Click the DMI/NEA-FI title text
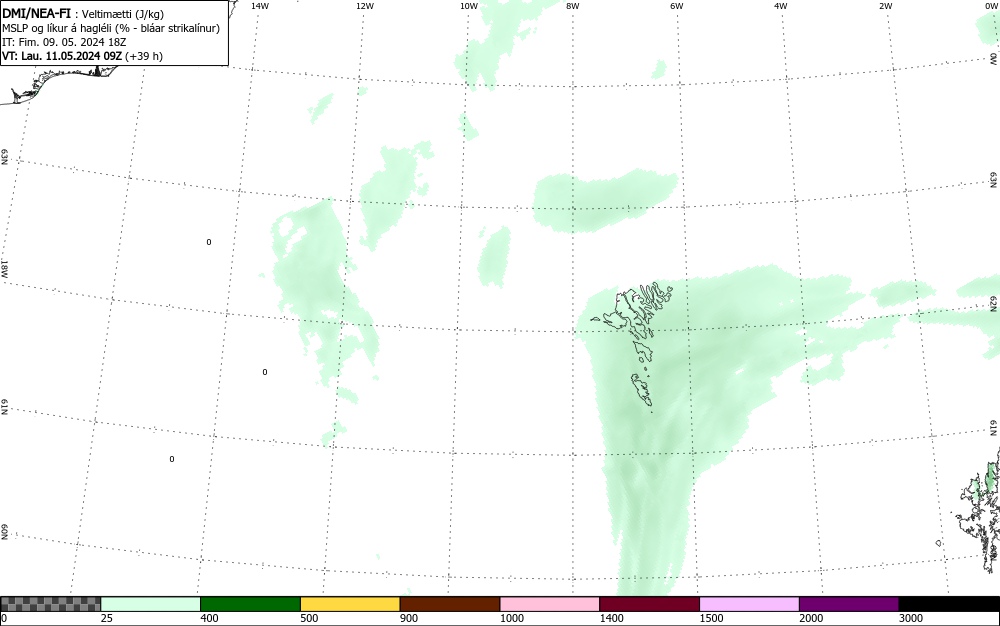This screenshot has width=1000, height=626. [36, 13]
